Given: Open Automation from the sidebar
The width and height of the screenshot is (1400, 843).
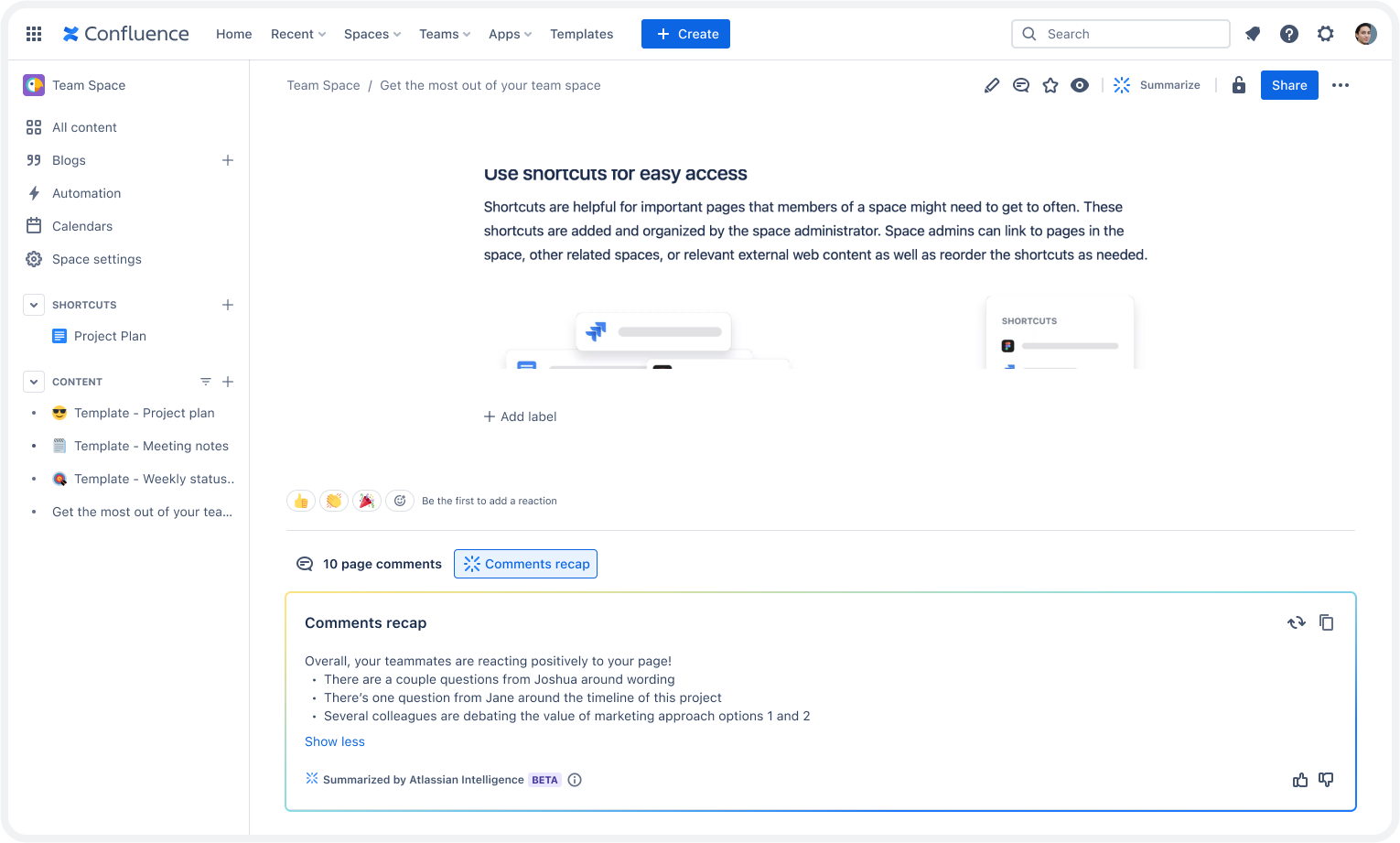Looking at the screenshot, I should pyautogui.click(x=87, y=193).
